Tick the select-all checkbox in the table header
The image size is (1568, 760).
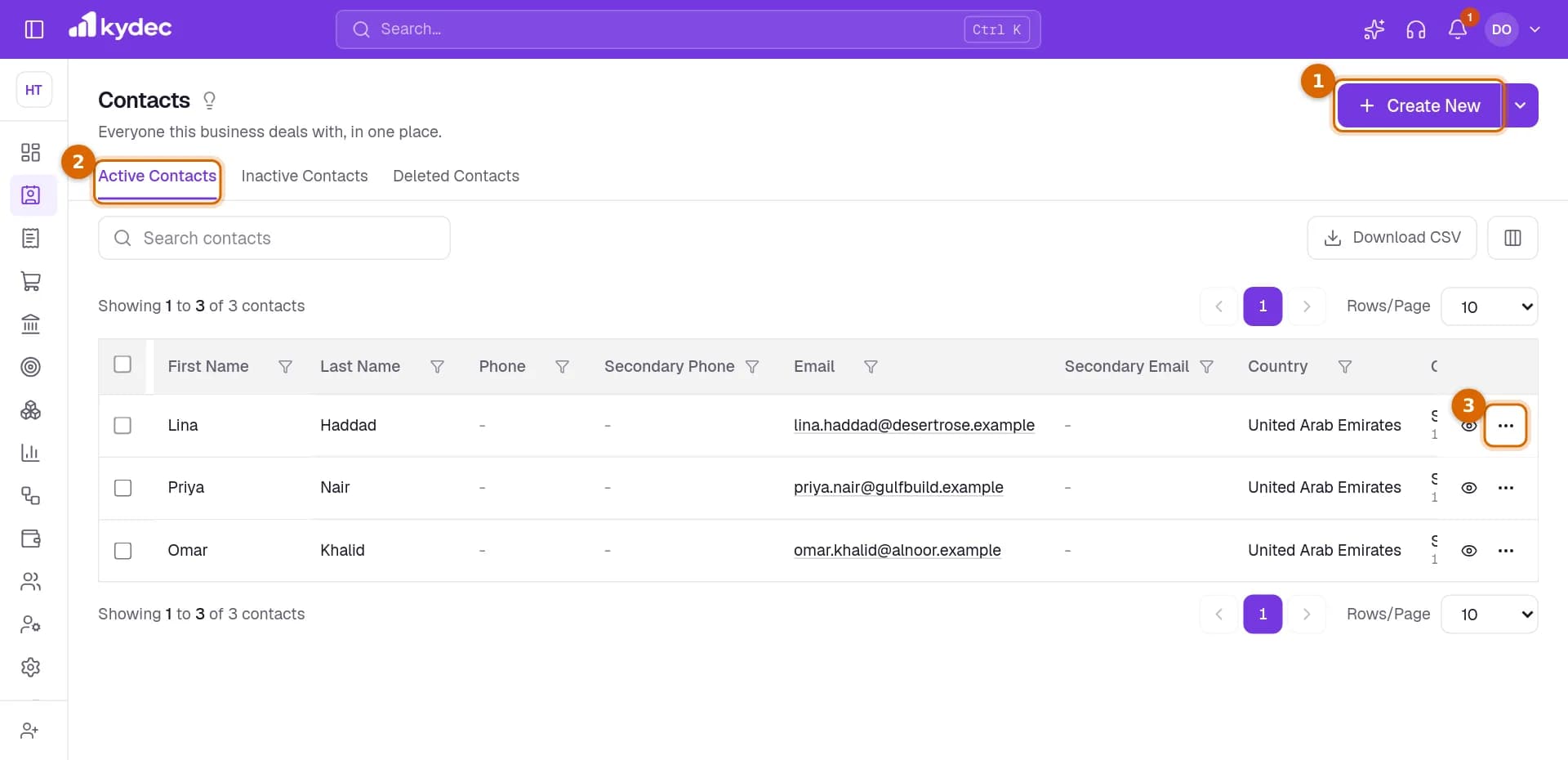click(122, 364)
